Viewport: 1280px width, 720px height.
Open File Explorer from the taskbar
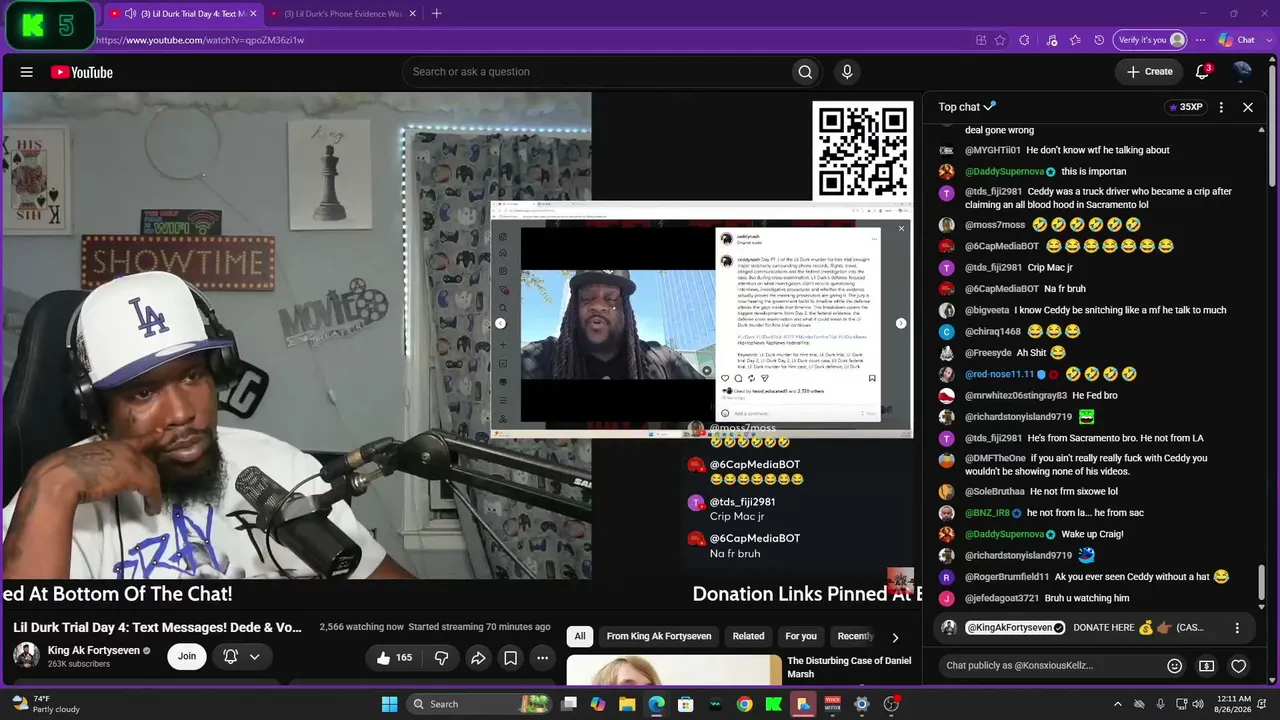coord(627,704)
